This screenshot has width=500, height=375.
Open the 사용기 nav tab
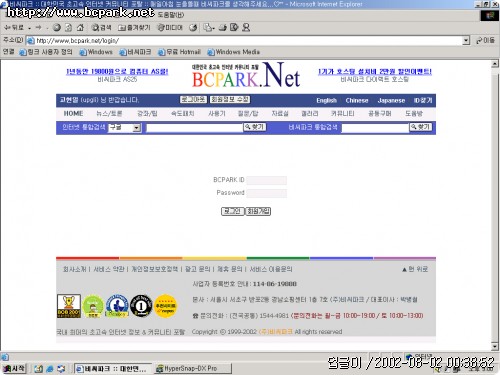click(217, 113)
